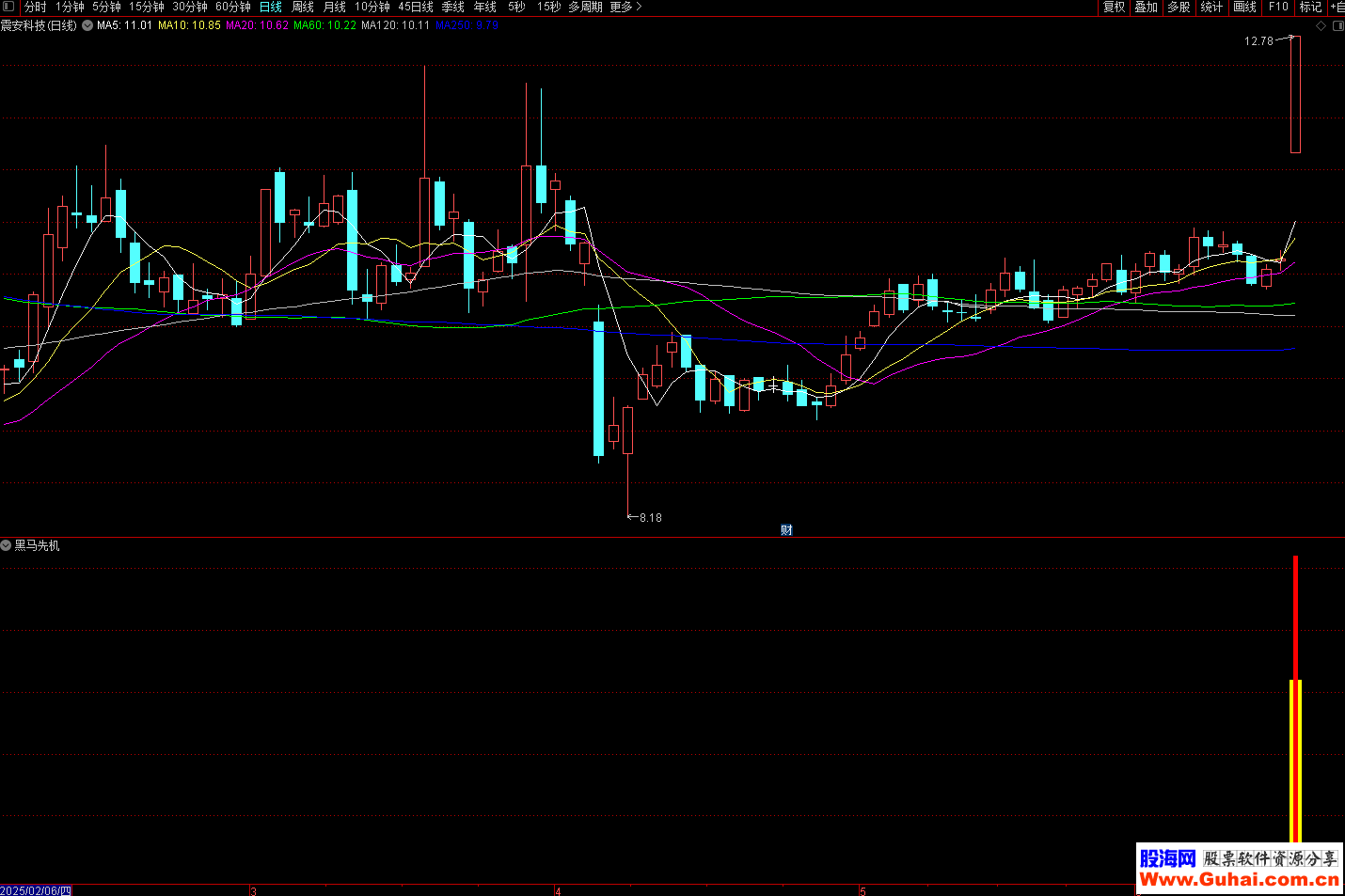Click the 叠加 overlay button
The image size is (1345, 896).
click(x=1147, y=7)
